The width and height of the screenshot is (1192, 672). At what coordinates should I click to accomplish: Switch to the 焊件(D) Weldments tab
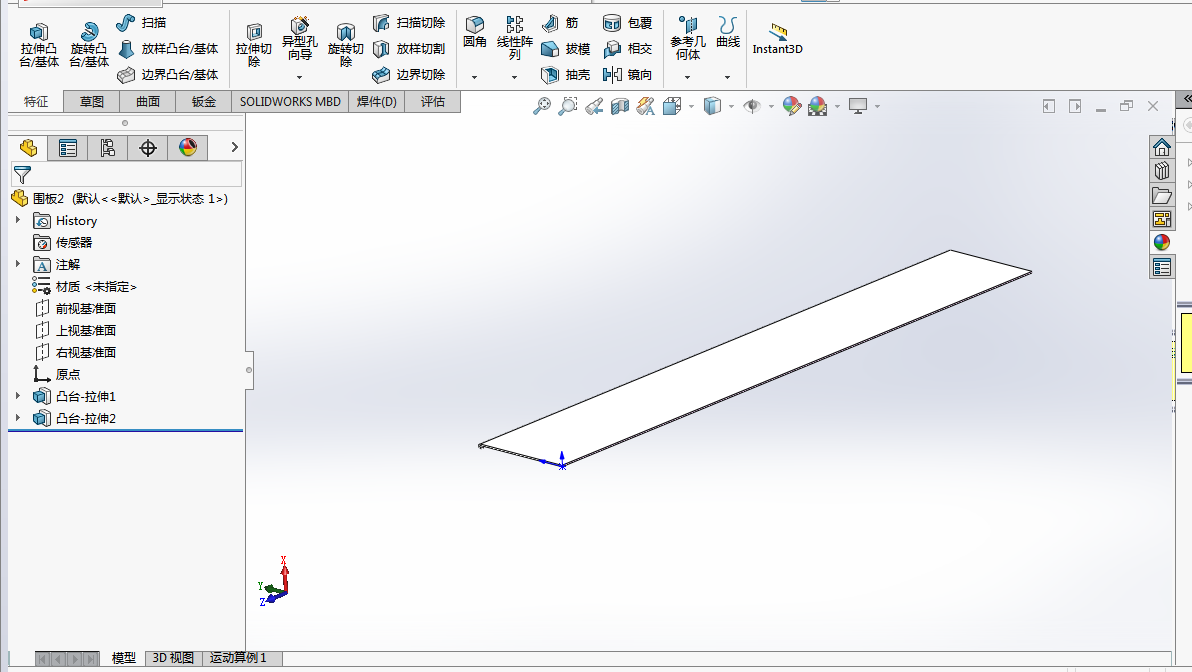pyautogui.click(x=377, y=102)
